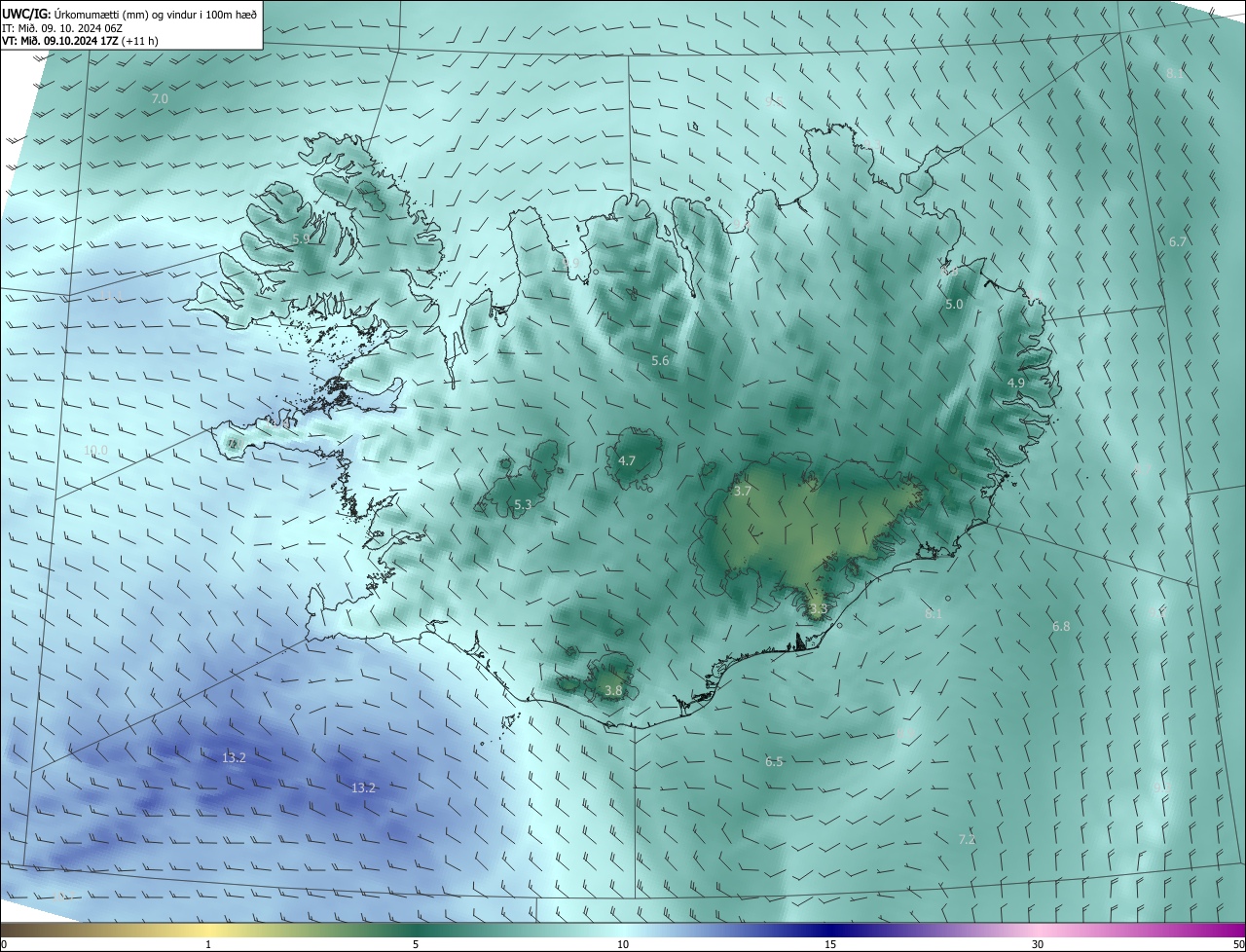Image resolution: width=1246 pixels, height=952 pixels.
Task: Click the 3.7 label on Vatnajökull glacier
Action: point(742,492)
